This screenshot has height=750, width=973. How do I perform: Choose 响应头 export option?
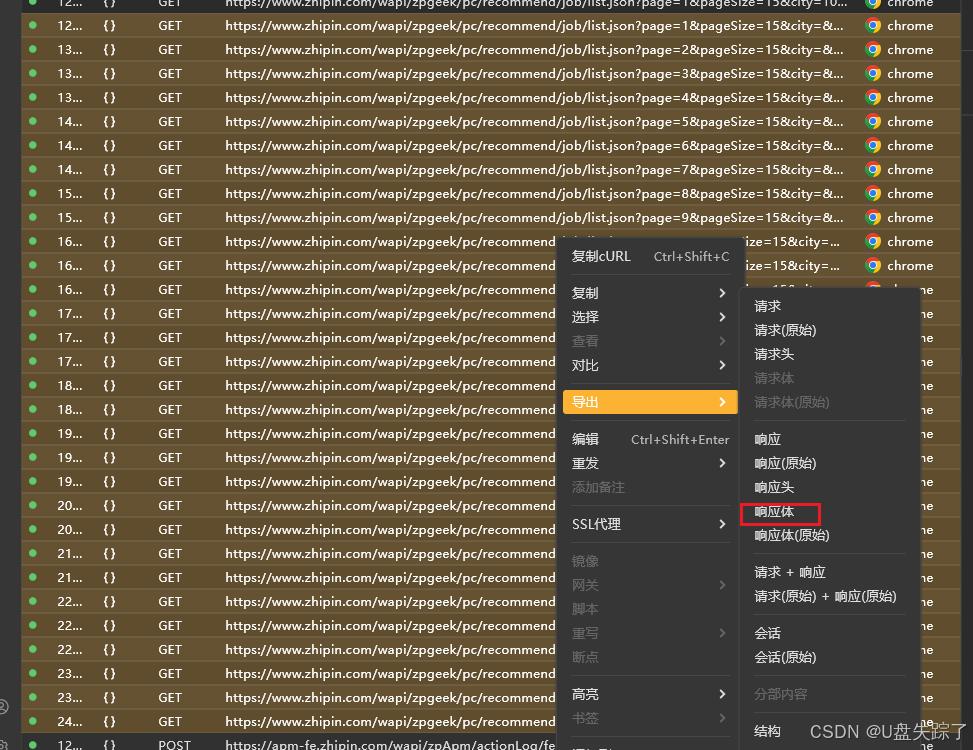pos(774,488)
